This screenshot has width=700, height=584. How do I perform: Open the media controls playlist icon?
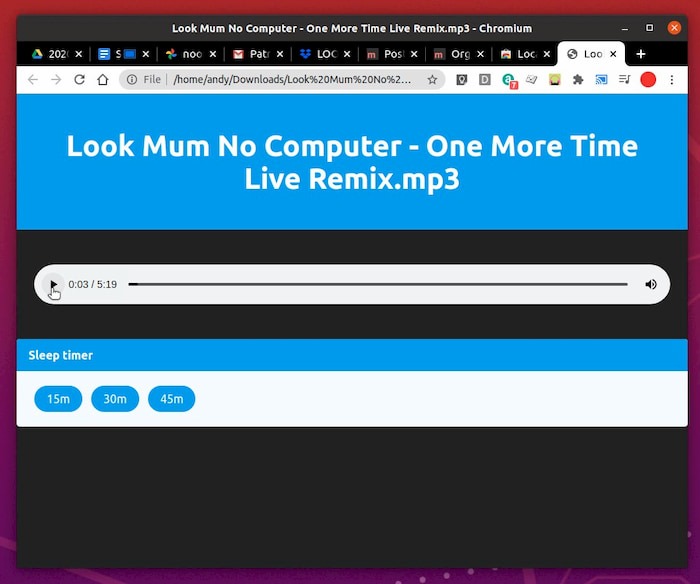(625, 79)
